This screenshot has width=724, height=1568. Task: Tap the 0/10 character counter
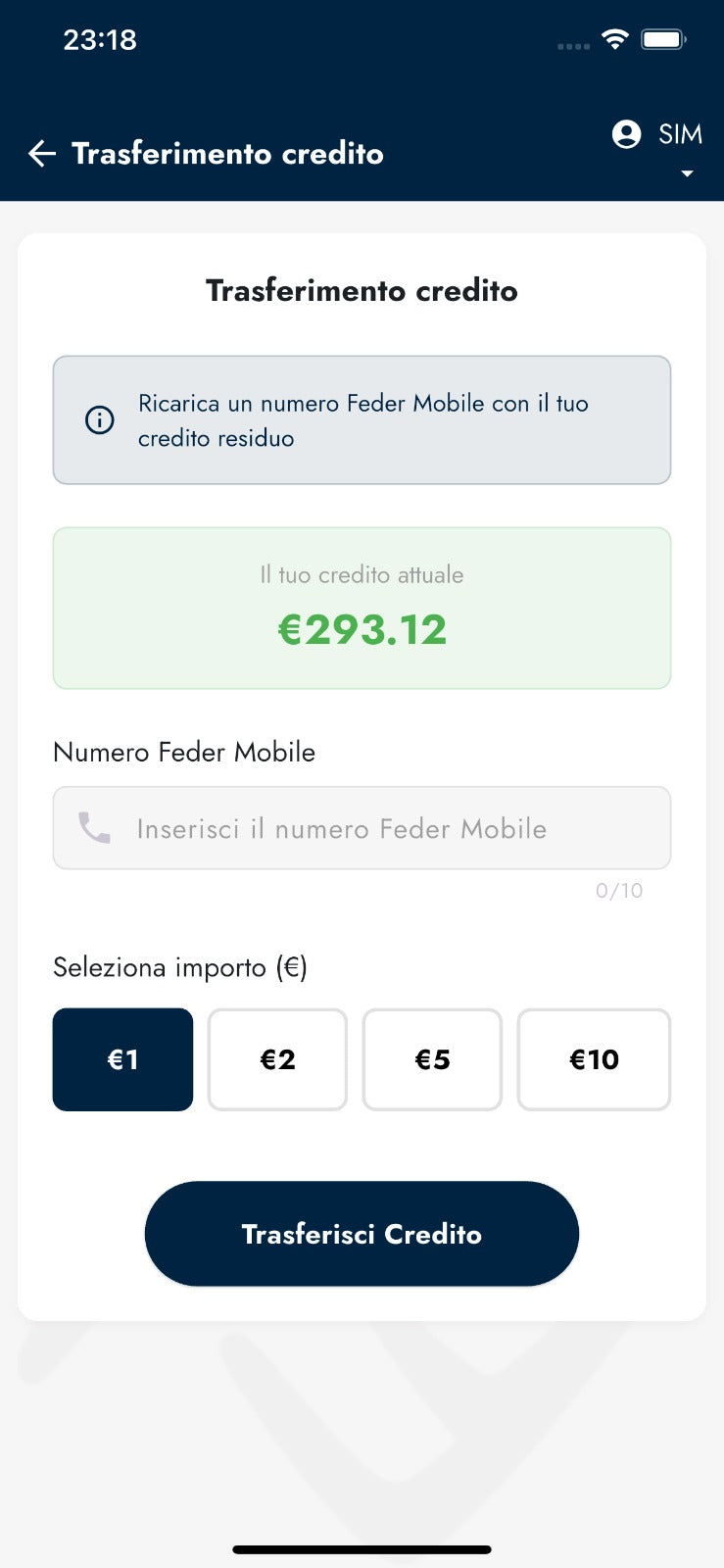coord(619,891)
